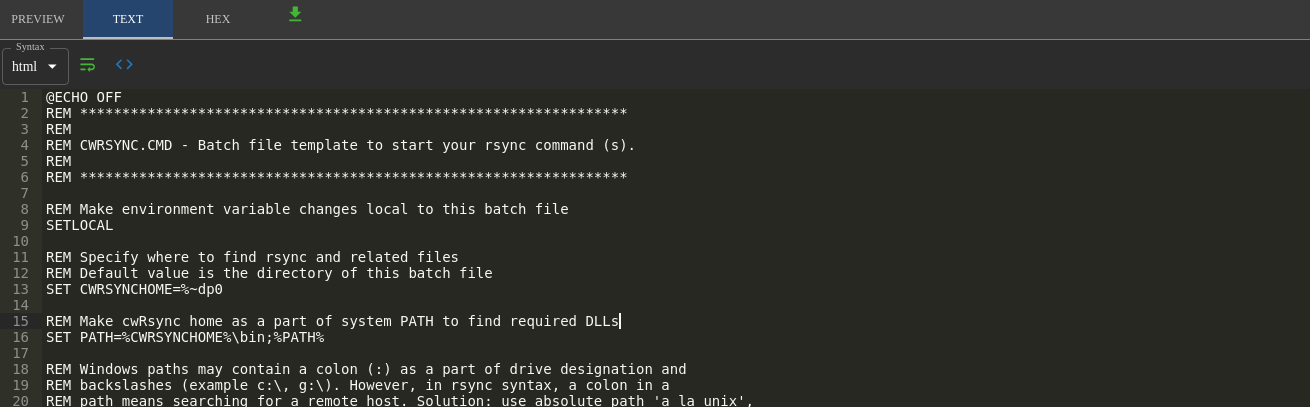Switch to the HEX tab
1310x407 pixels.
[218, 19]
